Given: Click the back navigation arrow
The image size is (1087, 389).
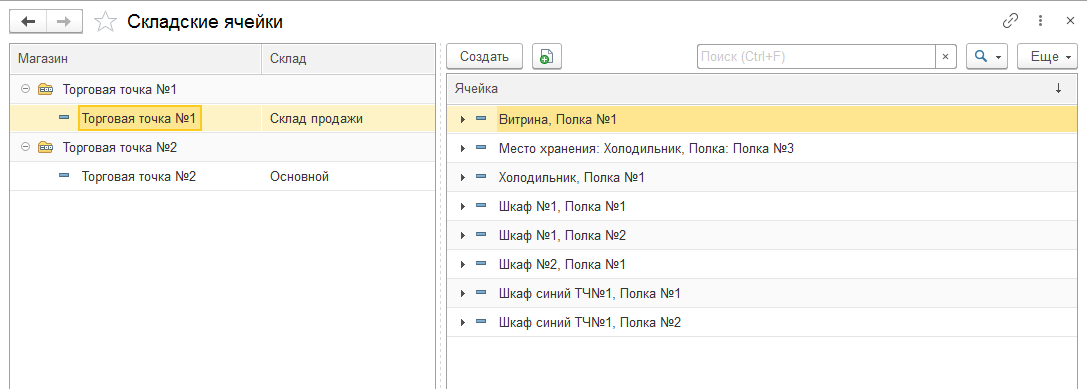Looking at the screenshot, I should pyautogui.click(x=28, y=22).
